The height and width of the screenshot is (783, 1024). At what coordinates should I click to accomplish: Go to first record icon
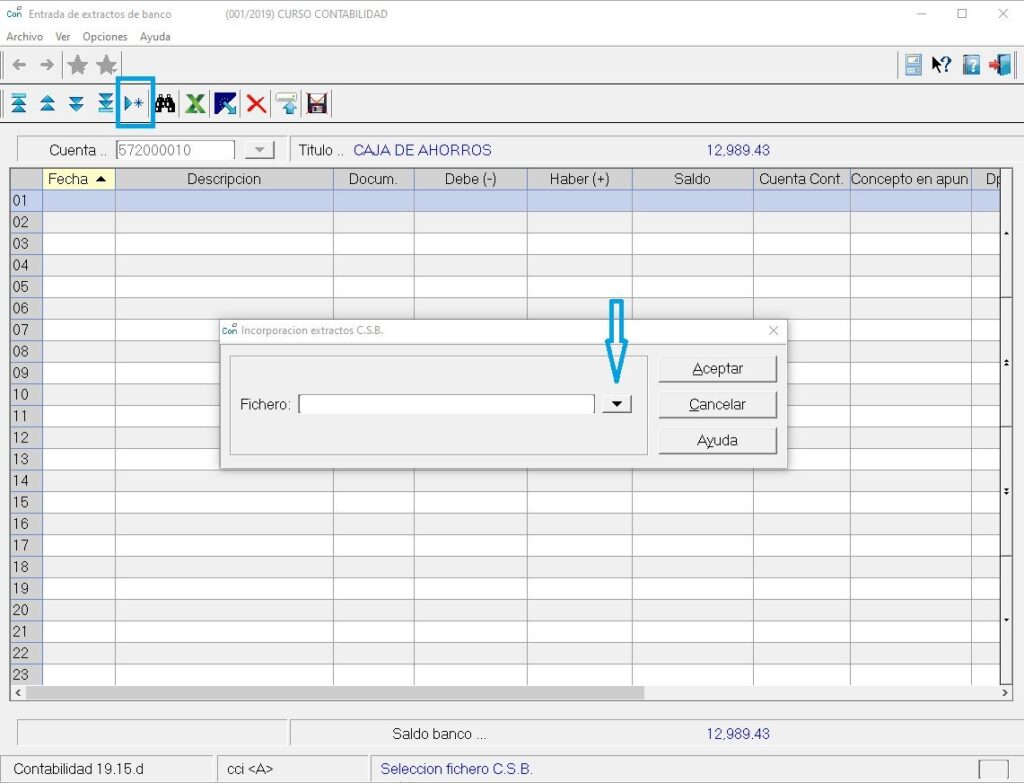[x=19, y=103]
